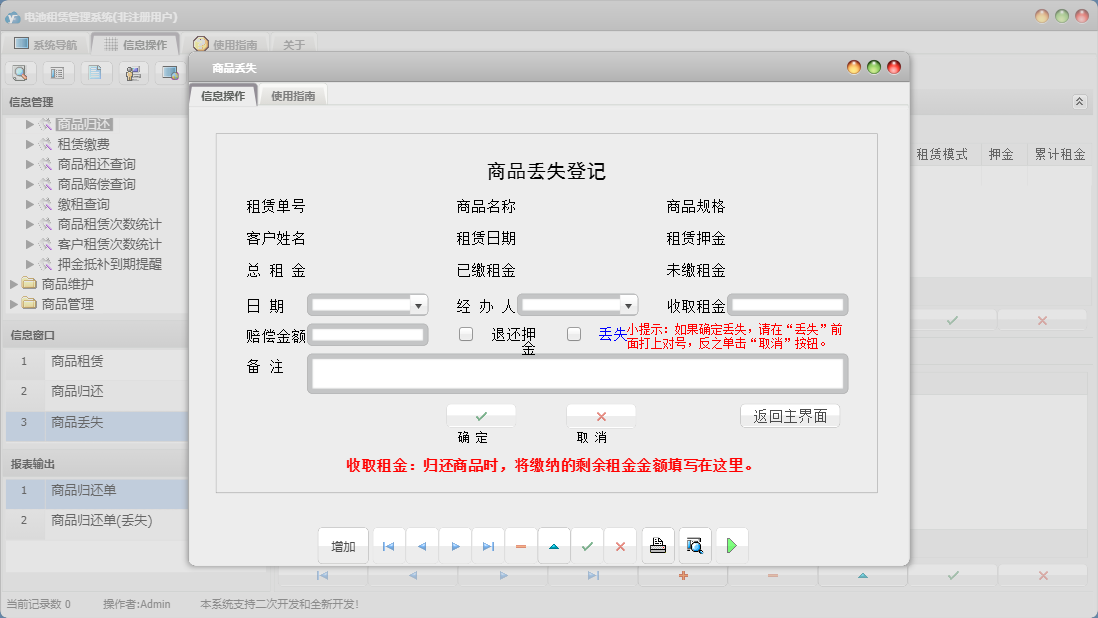
Task: Open the 经办人 dropdown
Action: tap(626, 304)
